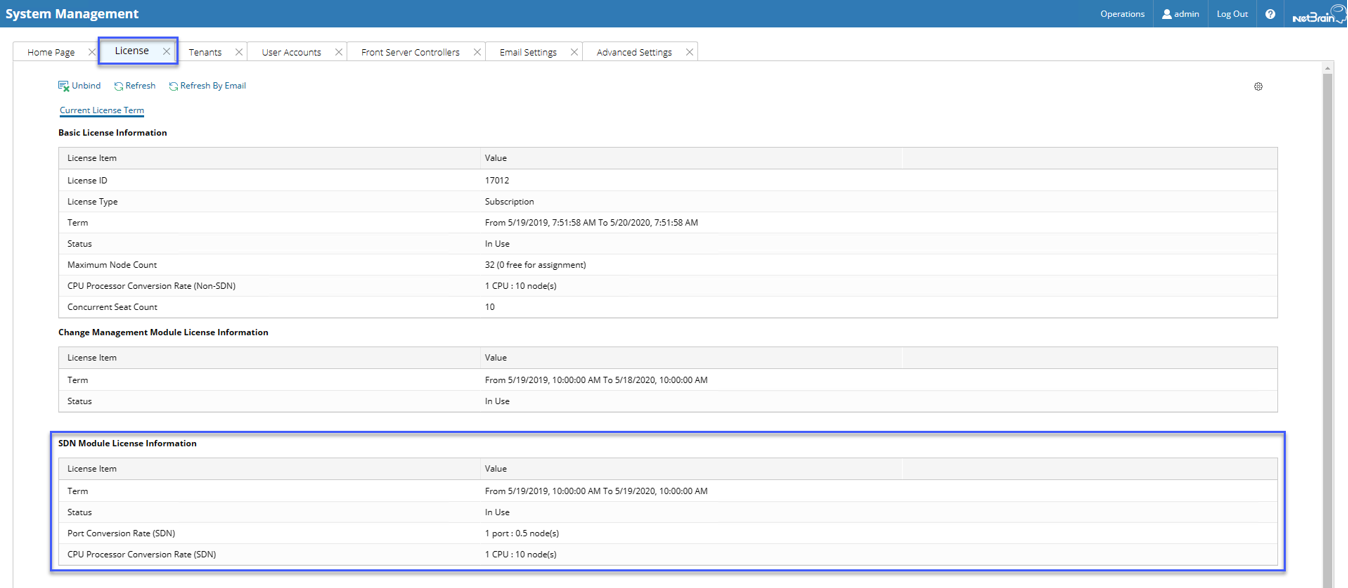Click the NetBrain logo
The width and height of the screenshot is (1348, 588).
point(1318,15)
